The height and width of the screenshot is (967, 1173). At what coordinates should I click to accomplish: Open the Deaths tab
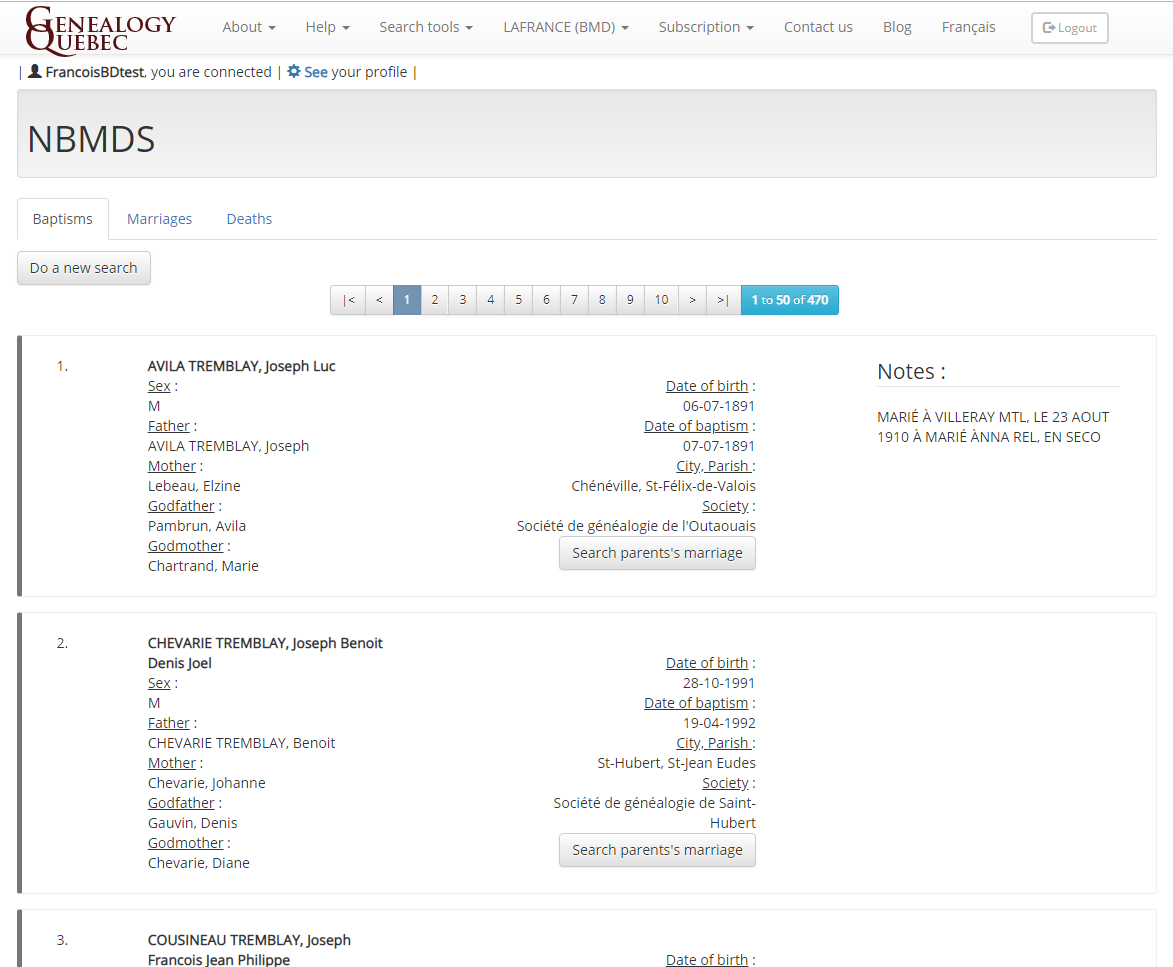coord(249,219)
